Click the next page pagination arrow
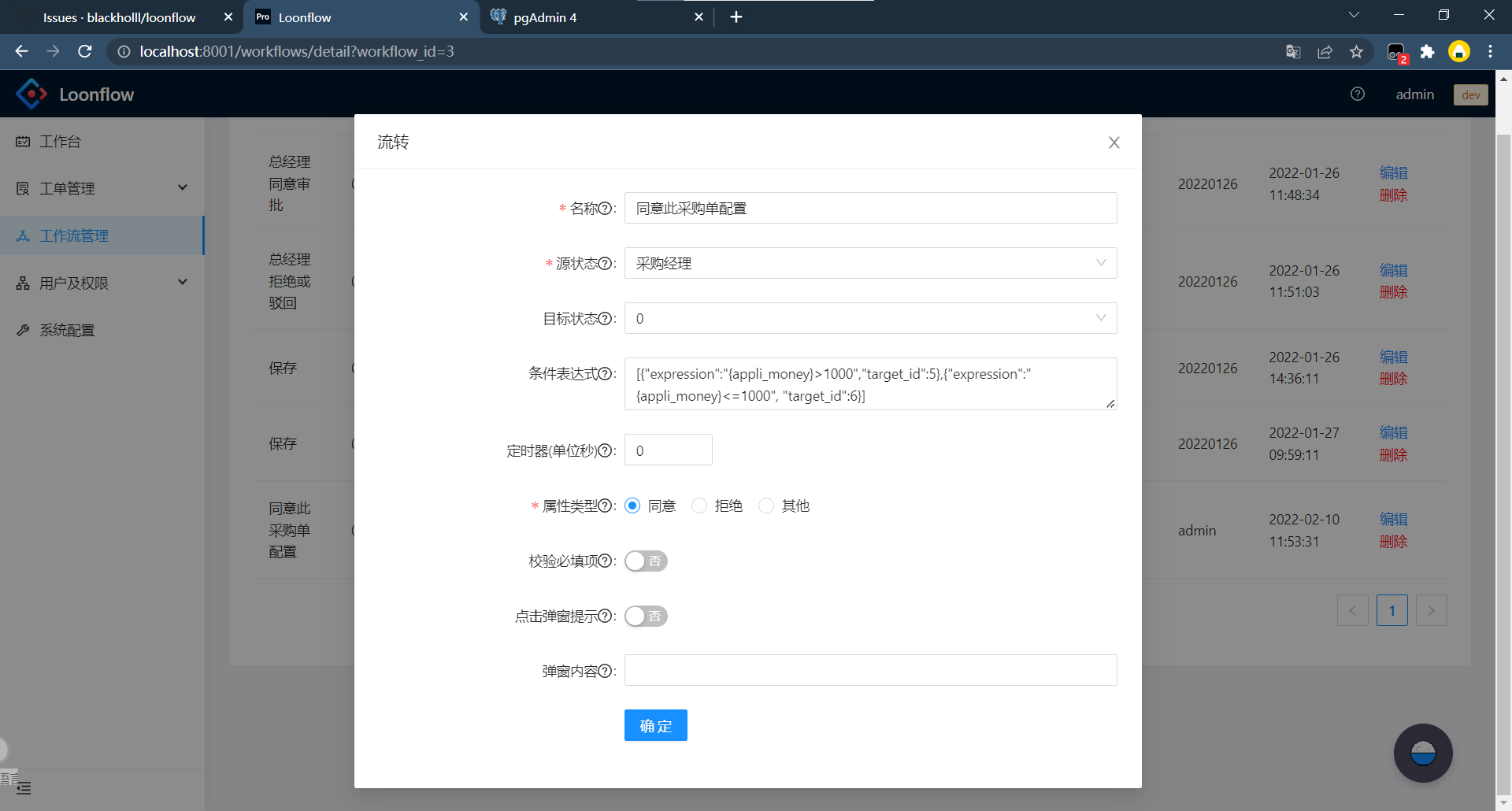This screenshot has width=1512, height=811. click(x=1431, y=611)
